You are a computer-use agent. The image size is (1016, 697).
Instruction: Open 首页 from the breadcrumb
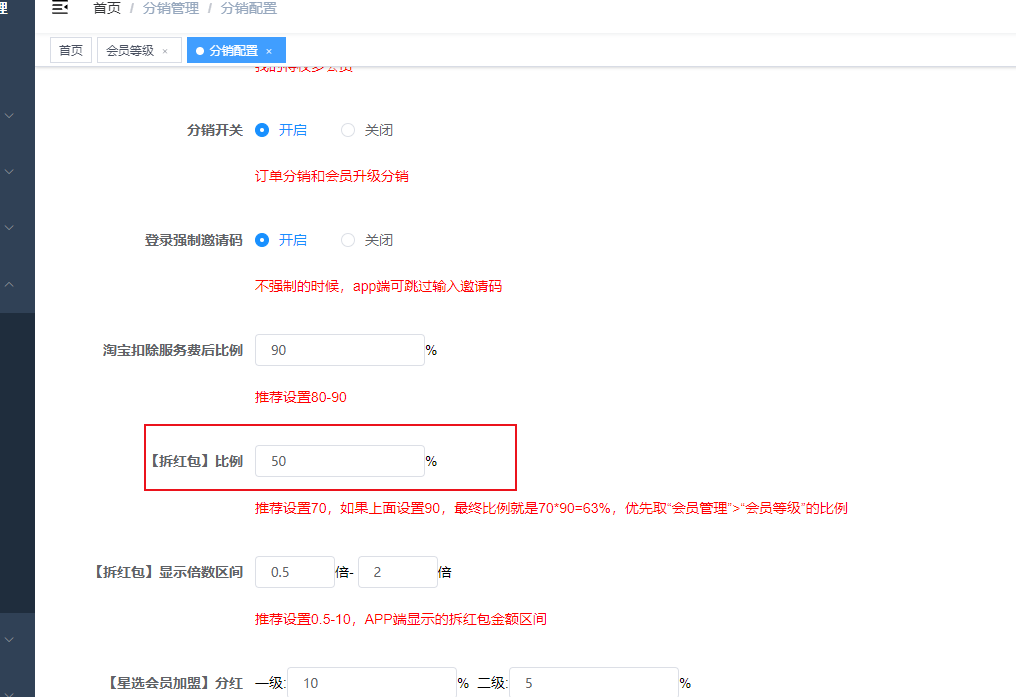tap(107, 9)
